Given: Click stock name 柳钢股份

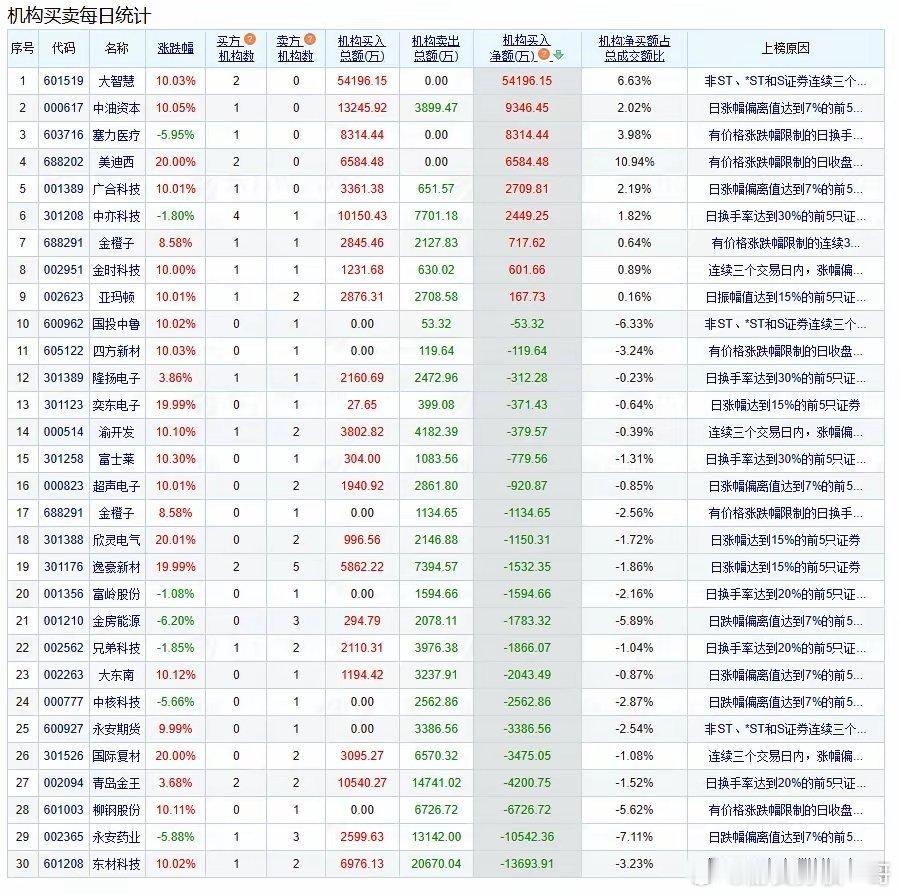Looking at the screenshot, I should 117,809.
